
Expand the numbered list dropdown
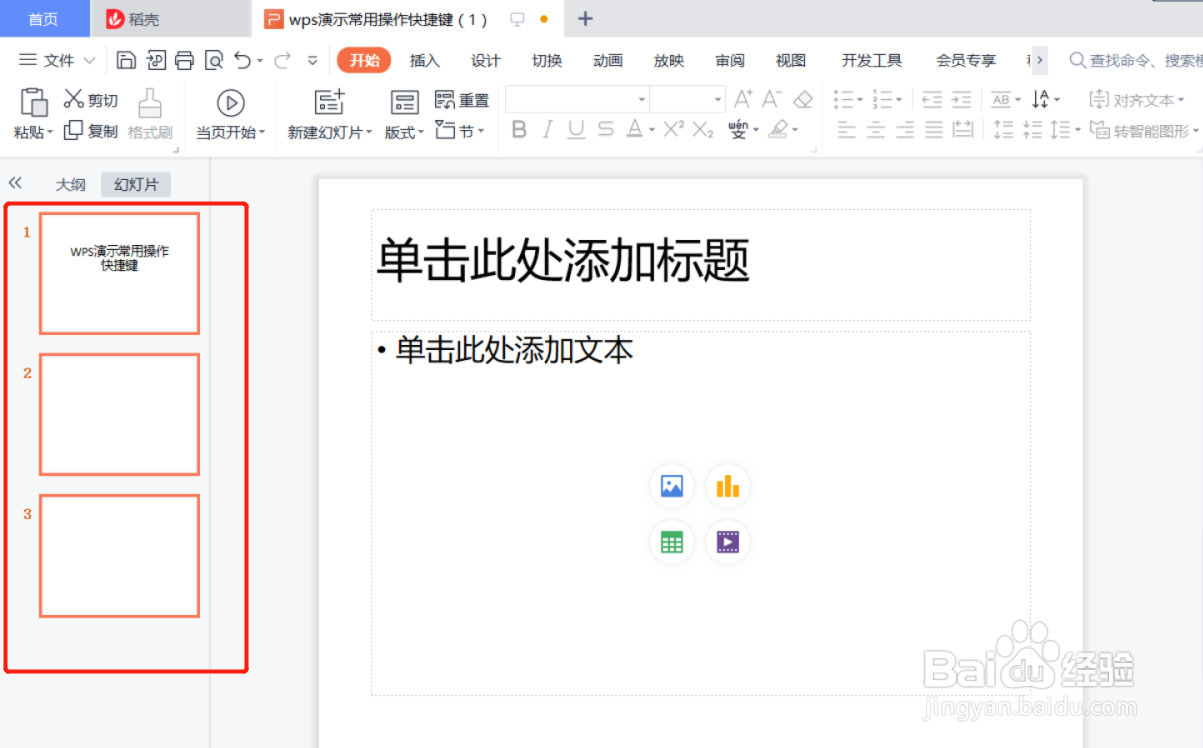point(899,100)
